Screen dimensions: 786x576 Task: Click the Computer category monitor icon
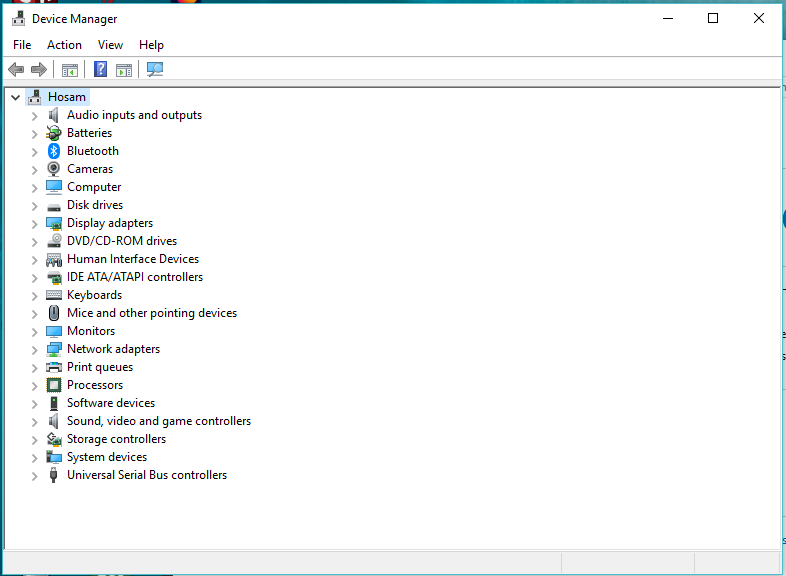tap(54, 187)
